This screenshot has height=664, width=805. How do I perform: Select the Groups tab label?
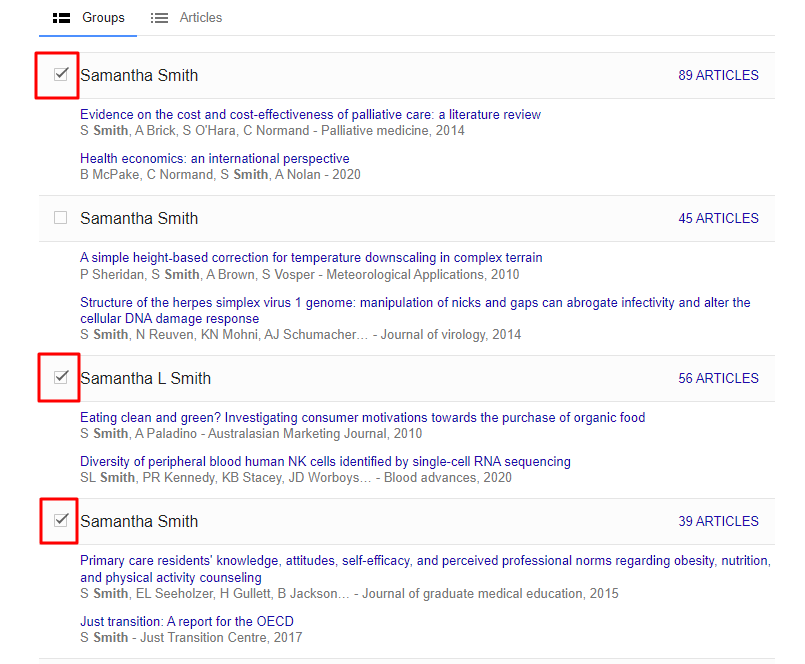[x=103, y=18]
